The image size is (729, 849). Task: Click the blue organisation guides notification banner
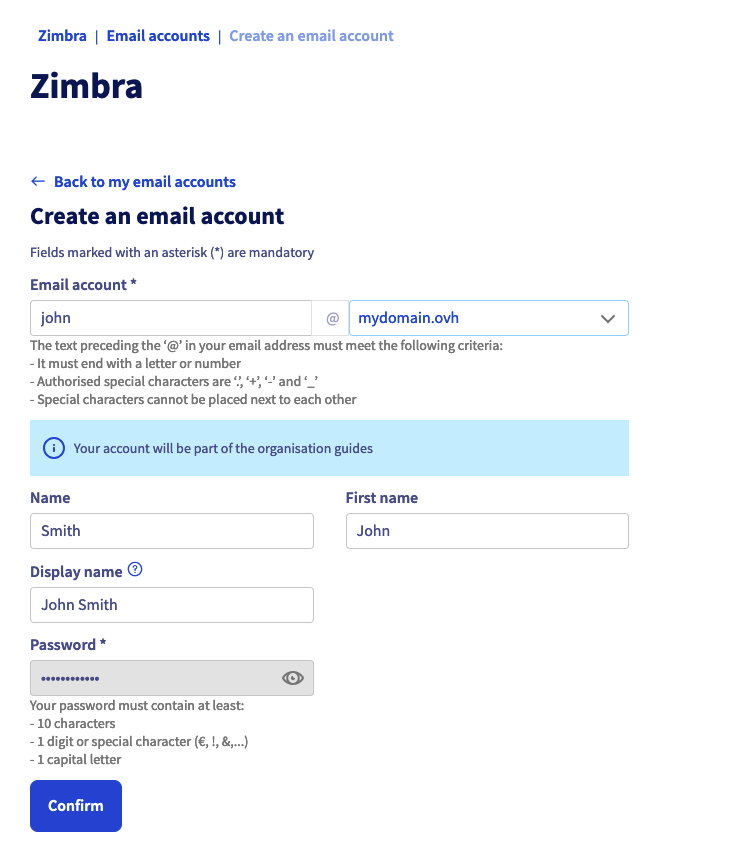(328, 447)
